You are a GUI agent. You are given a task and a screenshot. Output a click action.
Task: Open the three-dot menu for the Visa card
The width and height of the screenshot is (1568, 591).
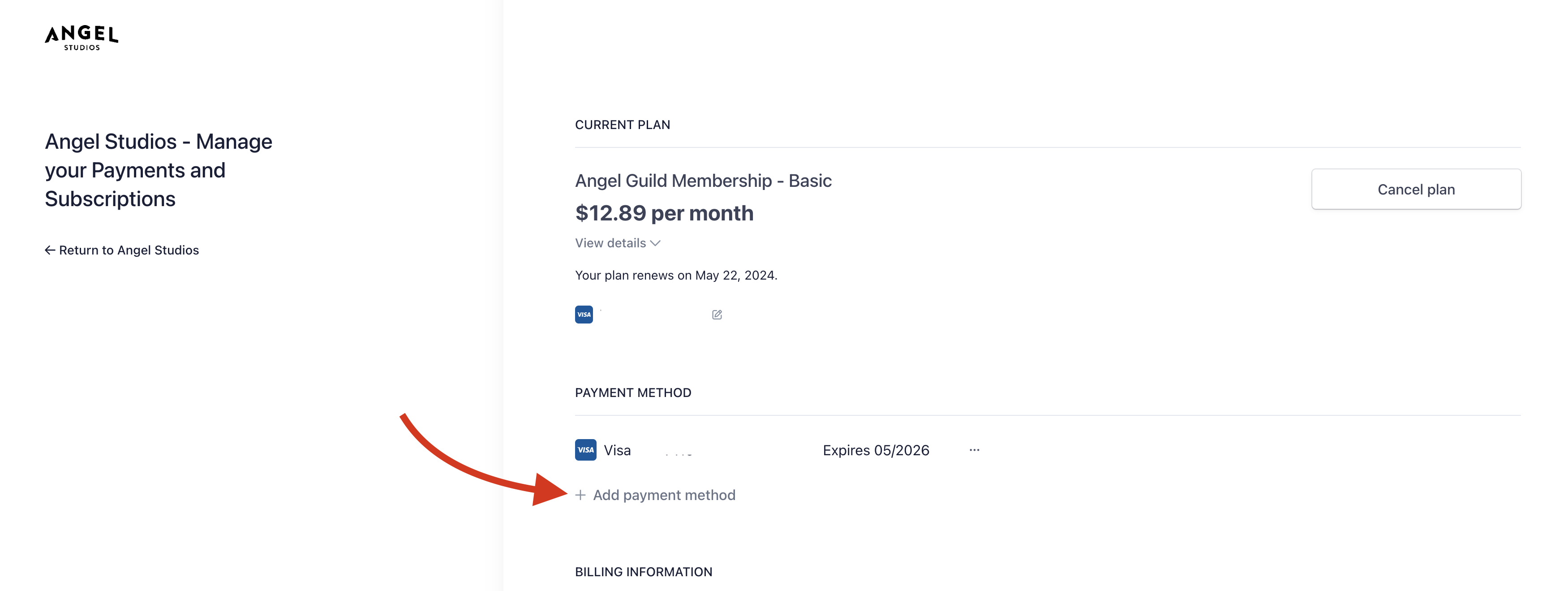click(974, 450)
